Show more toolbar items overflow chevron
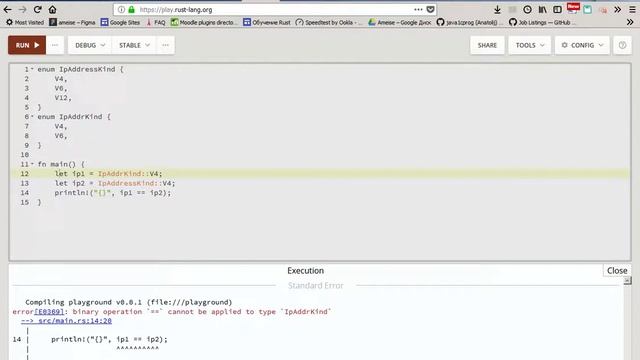Screen dimensions: 640x360 click(618, 9)
